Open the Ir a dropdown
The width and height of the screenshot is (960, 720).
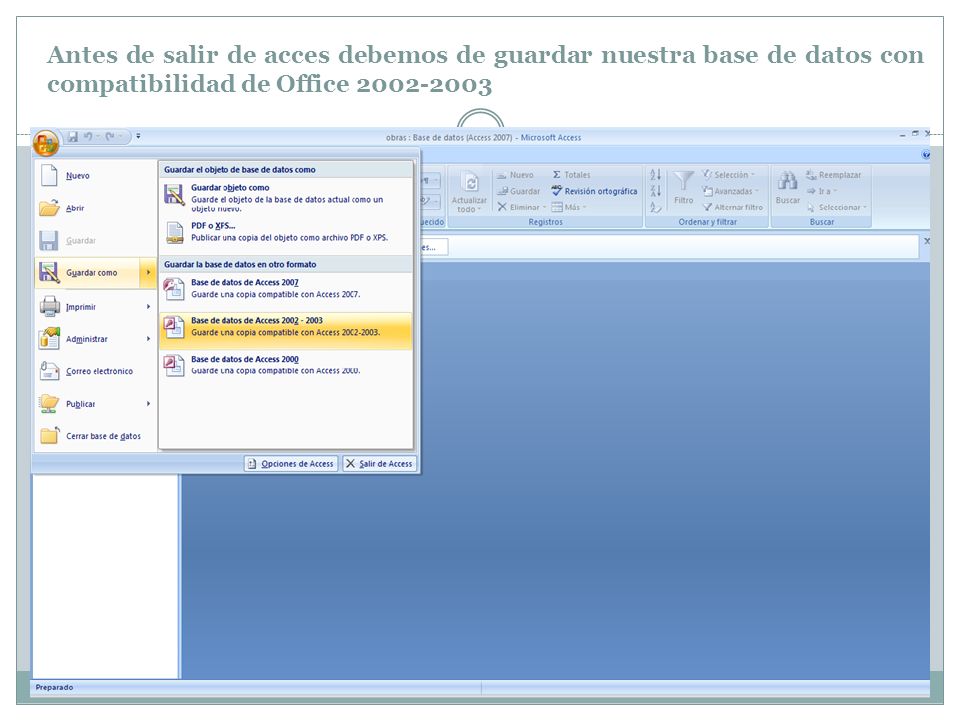click(x=822, y=191)
